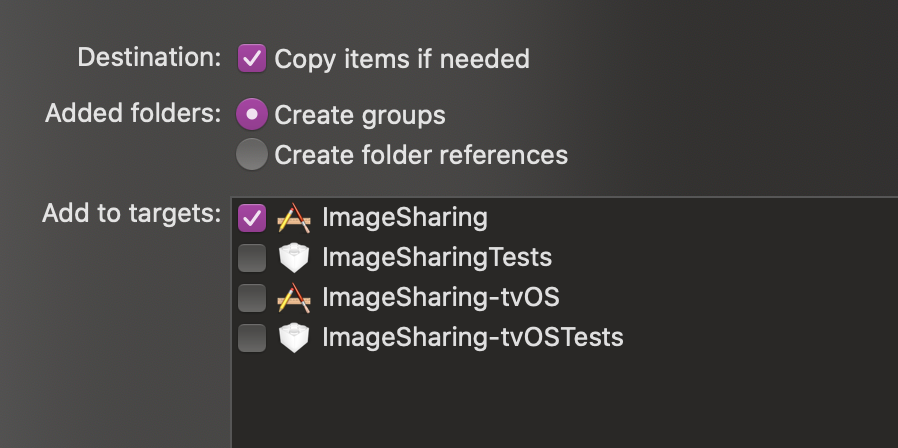The height and width of the screenshot is (448, 898).
Task: Select the ImageSharing-tvOSTests target row name
Action: [x=472, y=337]
